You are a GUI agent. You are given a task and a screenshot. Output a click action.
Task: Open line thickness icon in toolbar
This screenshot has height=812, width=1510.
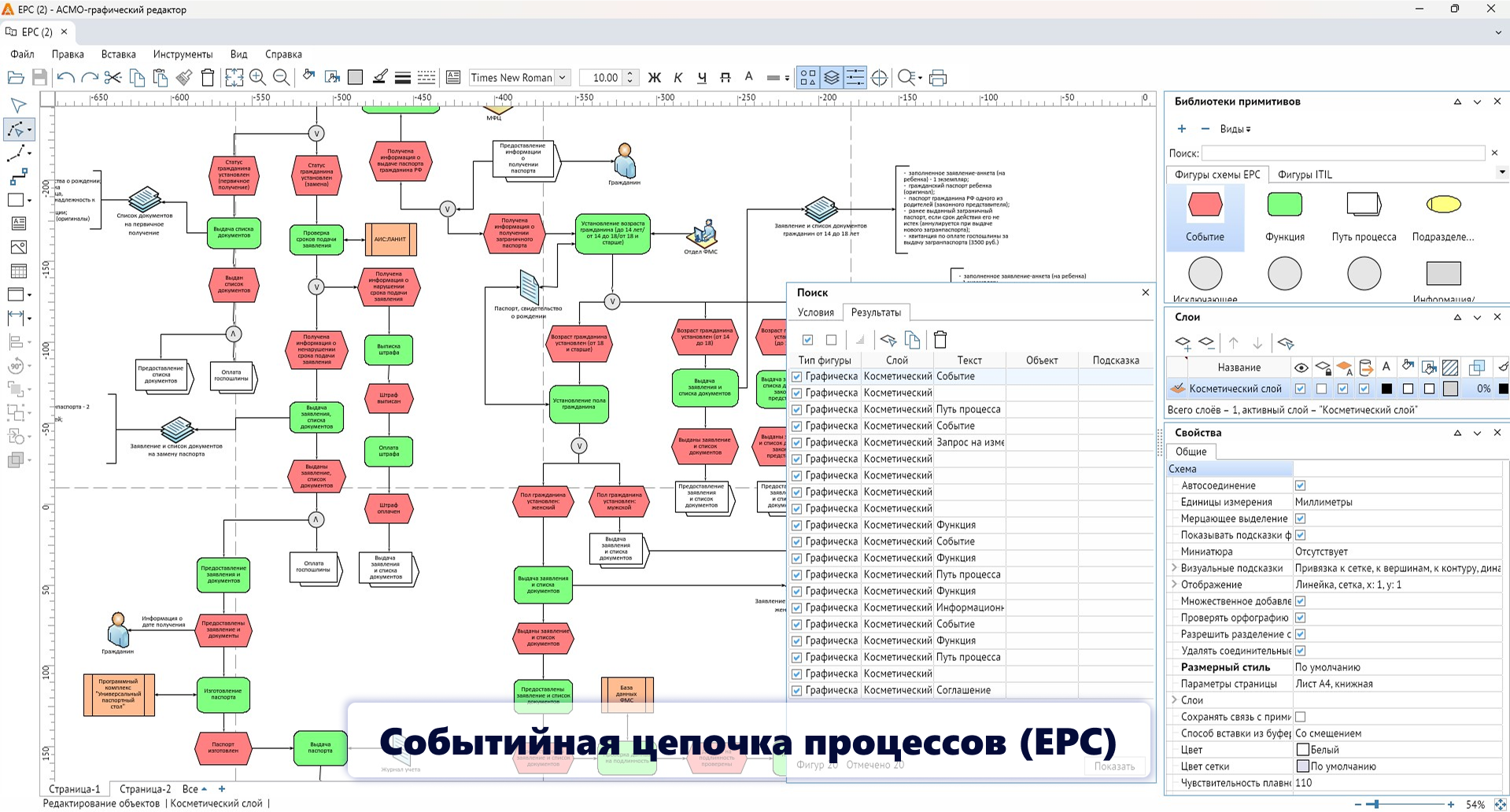coord(403,77)
